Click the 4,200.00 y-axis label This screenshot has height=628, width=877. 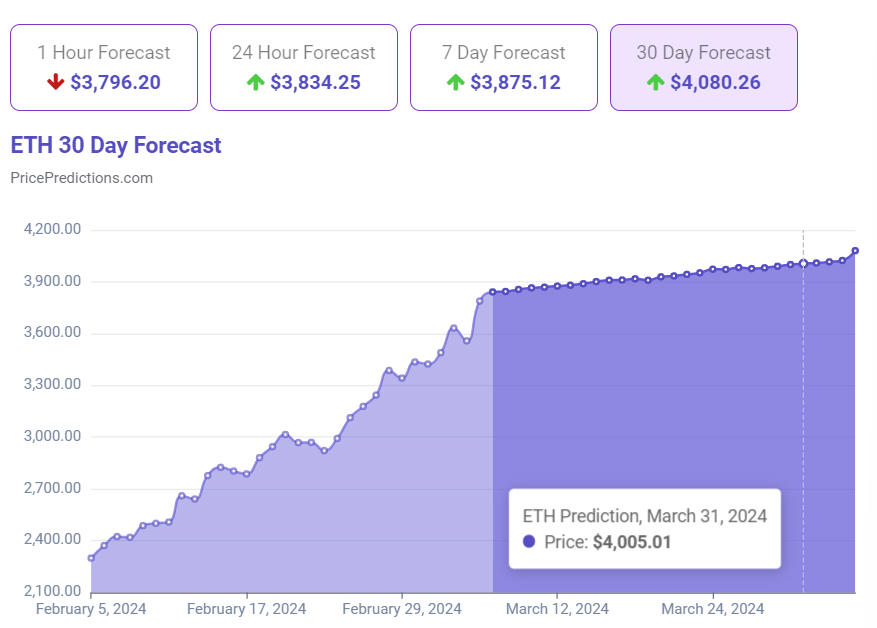click(52, 229)
